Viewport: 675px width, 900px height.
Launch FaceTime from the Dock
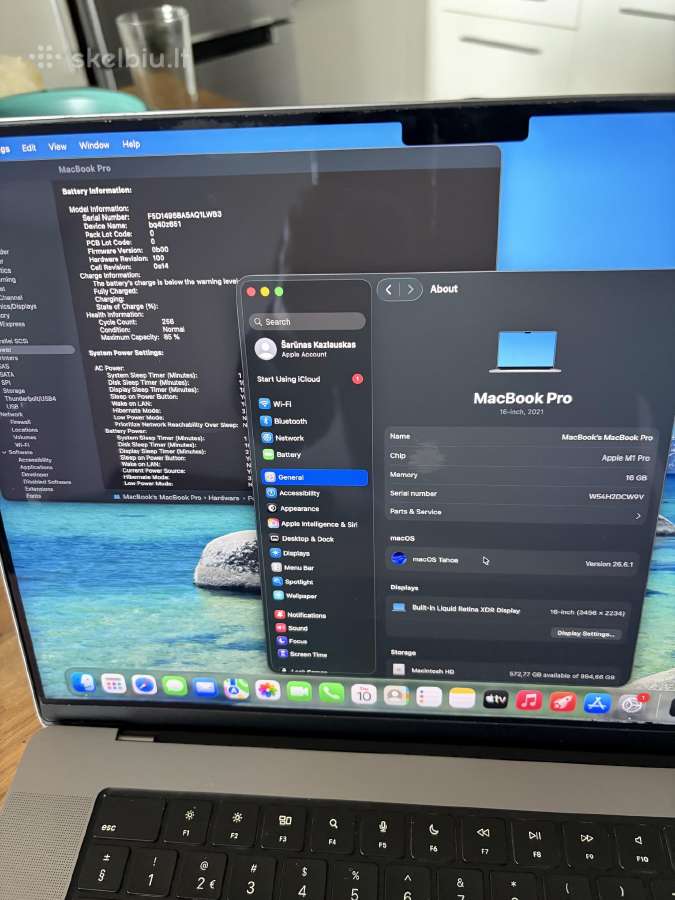tap(299, 691)
